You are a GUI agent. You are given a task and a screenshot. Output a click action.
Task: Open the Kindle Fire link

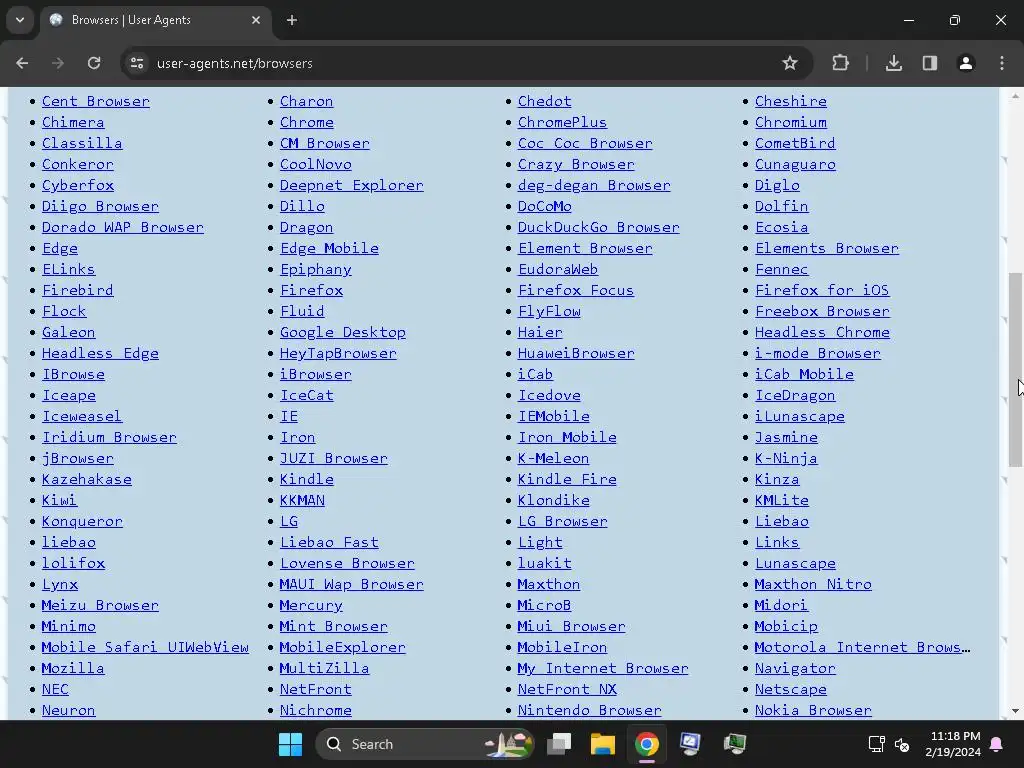click(x=567, y=479)
